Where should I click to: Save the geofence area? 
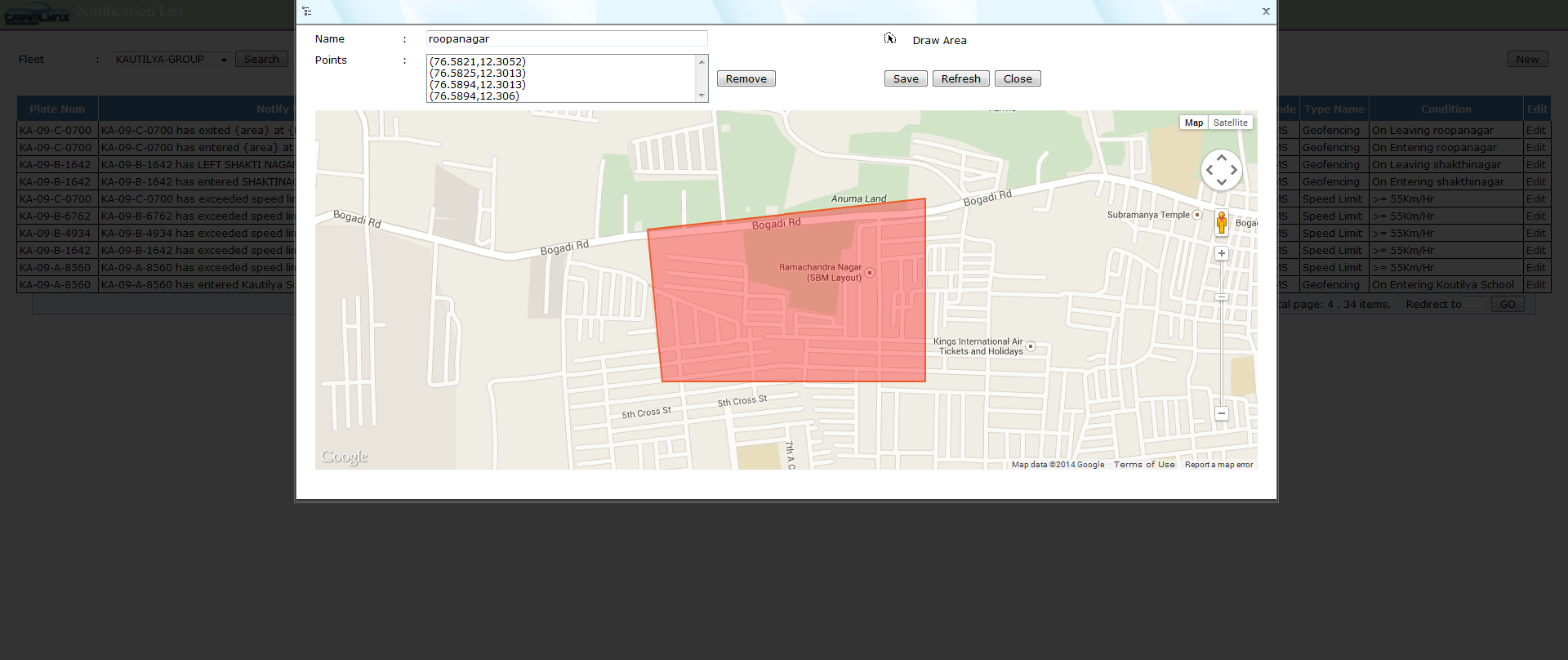pos(906,78)
